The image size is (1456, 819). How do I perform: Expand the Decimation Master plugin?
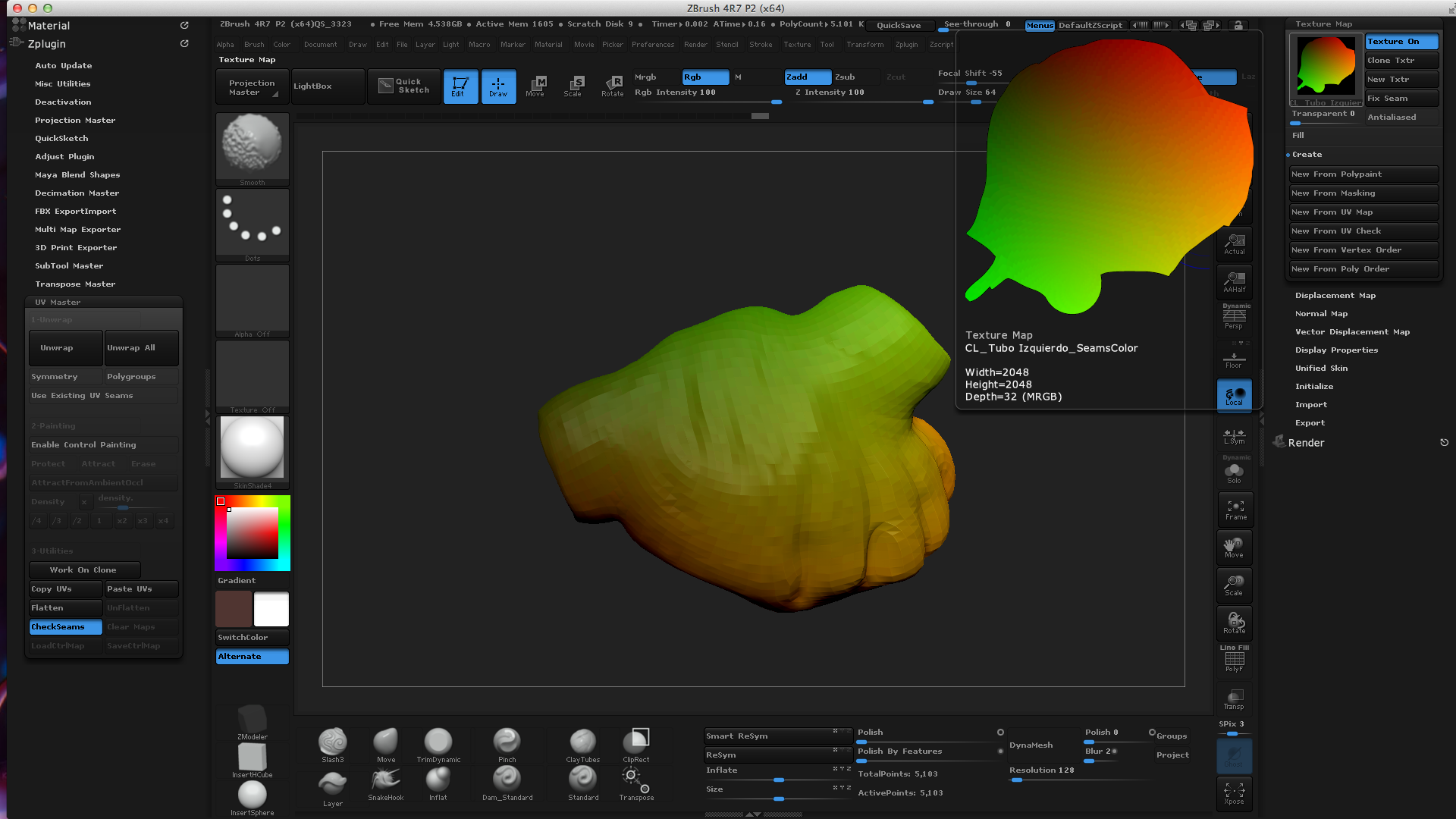pyautogui.click(x=77, y=193)
